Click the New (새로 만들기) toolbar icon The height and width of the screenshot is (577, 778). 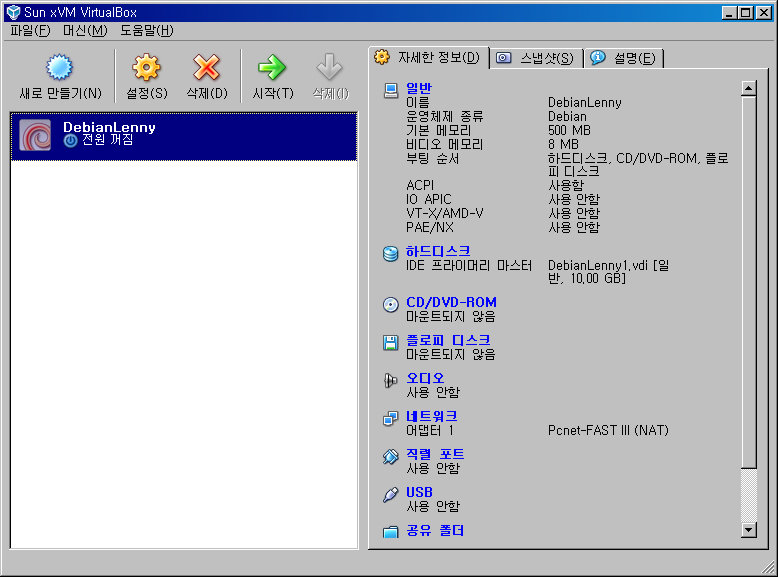(60, 67)
